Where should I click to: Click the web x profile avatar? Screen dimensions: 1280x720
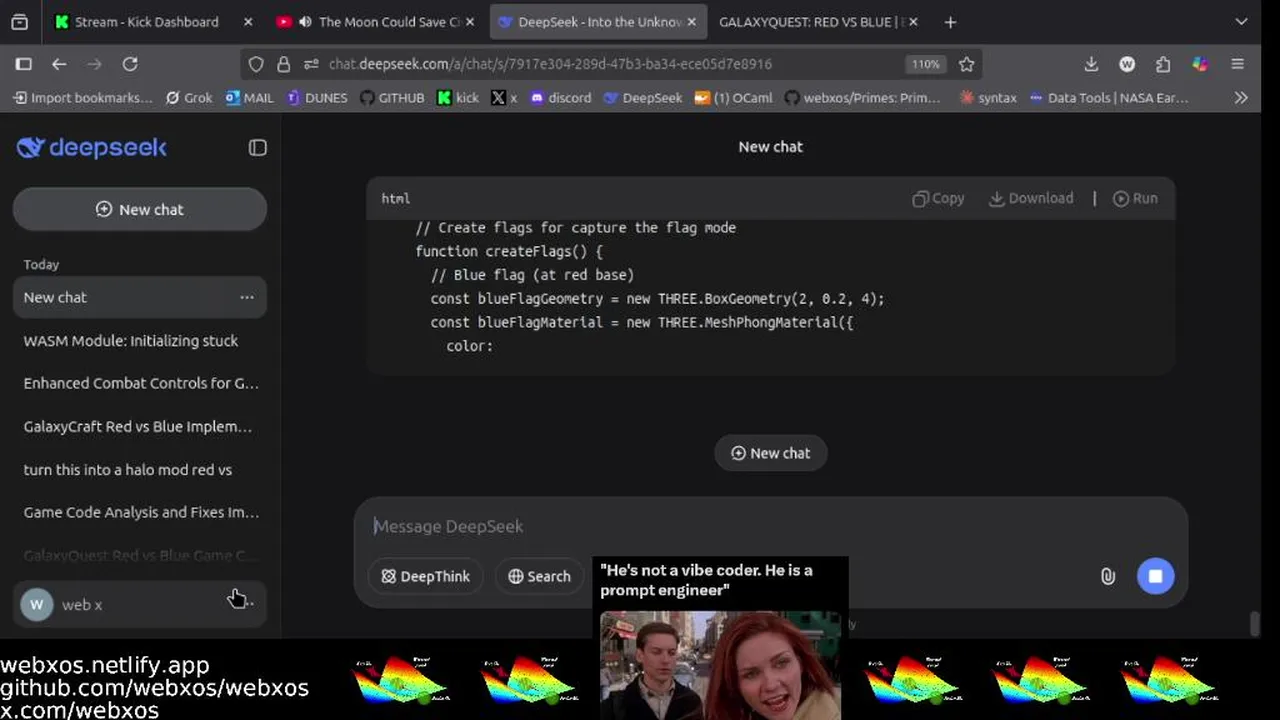(x=37, y=604)
